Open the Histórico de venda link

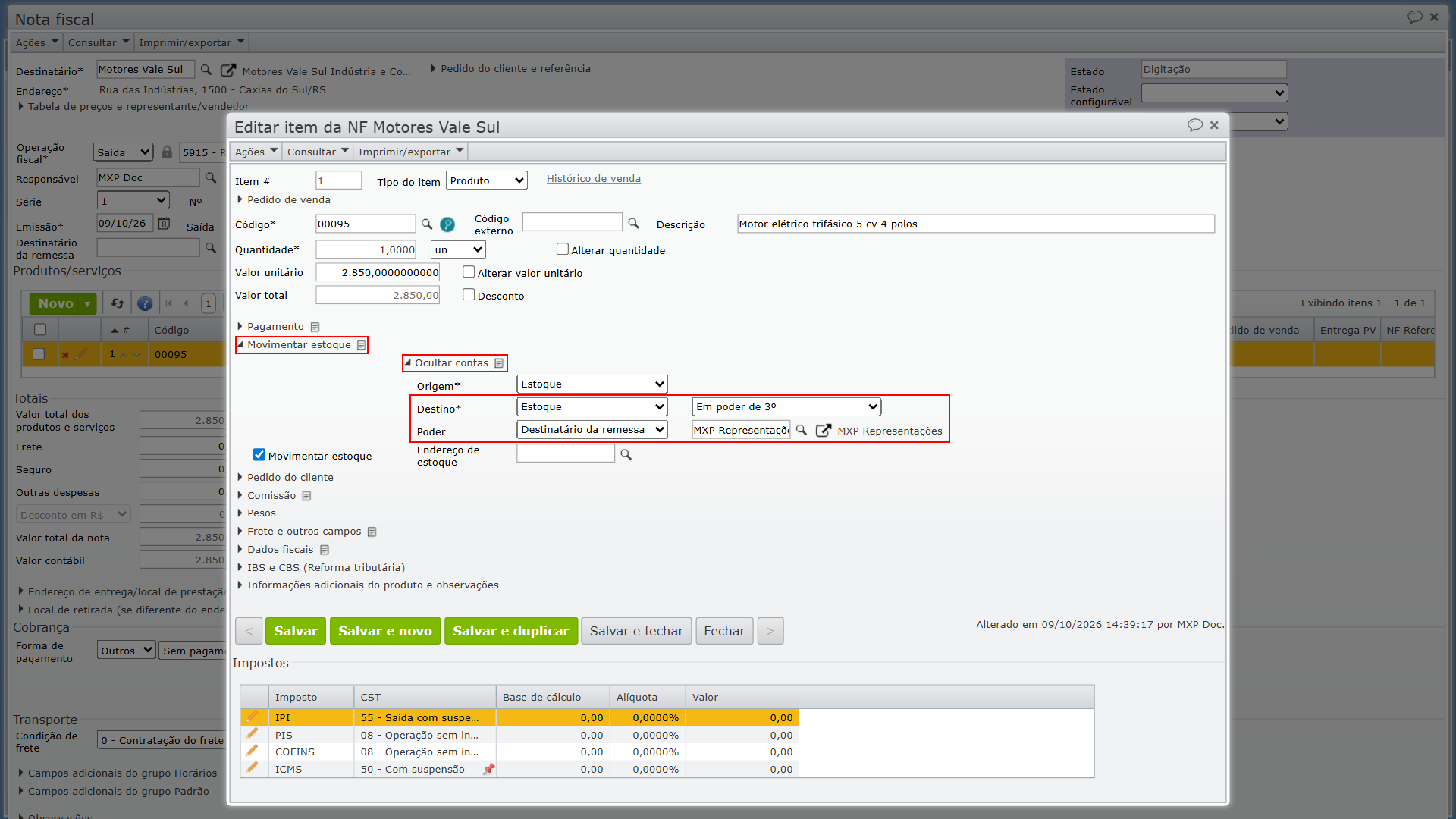pyautogui.click(x=594, y=179)
